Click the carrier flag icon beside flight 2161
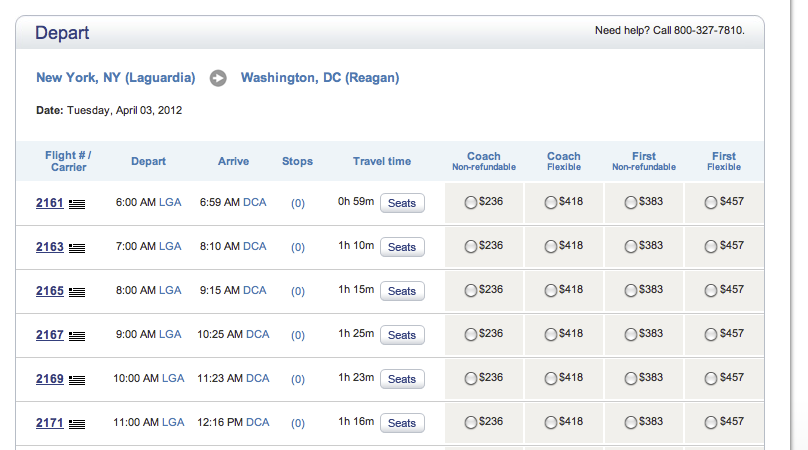Image resolution: width=808 pixels, height=450 pixels. [77, 204]
